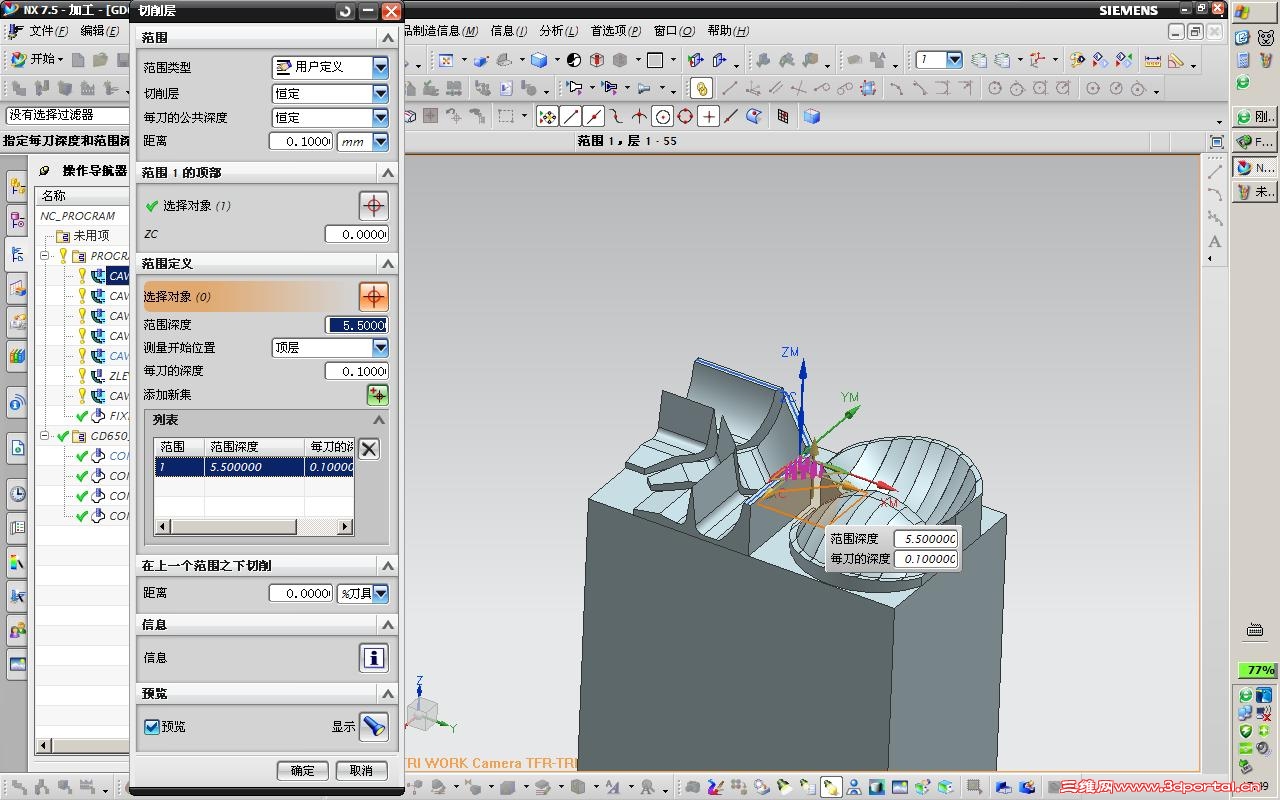The height and width of the screenshot is (800, 1280).
Task: Click the range definition select object crosshair
Action: pyautogui.click(x=373, y=297)
